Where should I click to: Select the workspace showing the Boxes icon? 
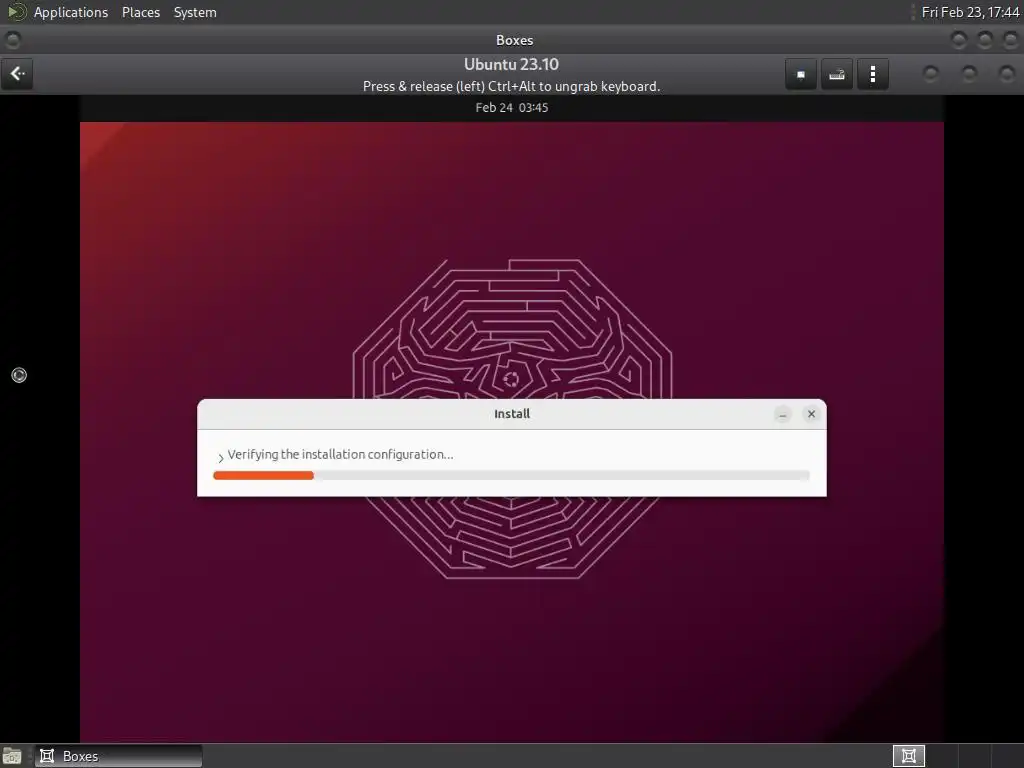(x=908, y=756)
